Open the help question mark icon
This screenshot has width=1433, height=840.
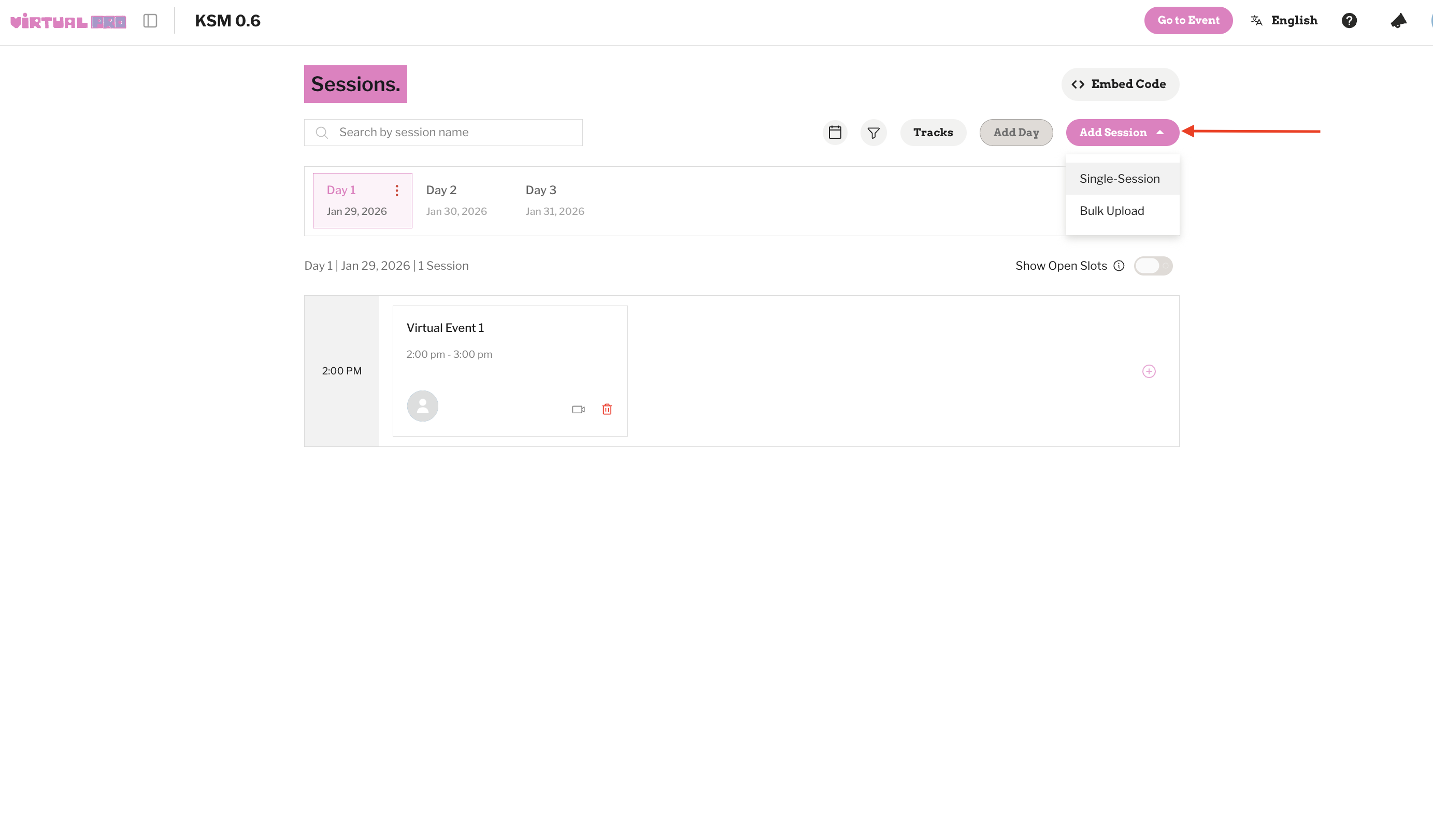(x=1349, y=21)
